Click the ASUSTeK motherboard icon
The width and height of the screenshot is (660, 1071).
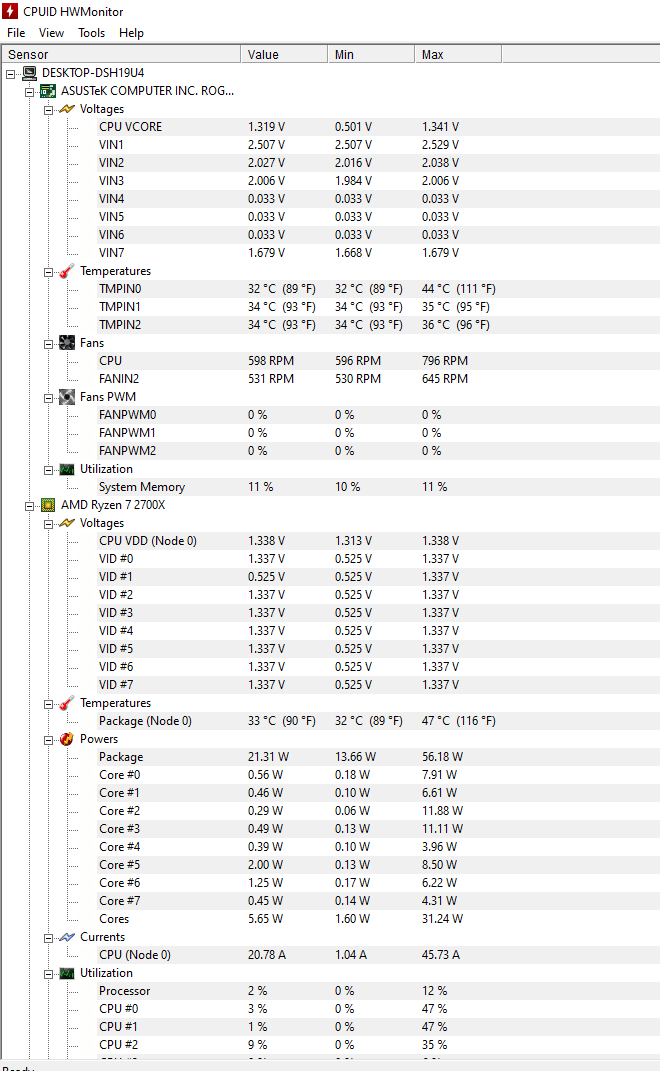48,91
